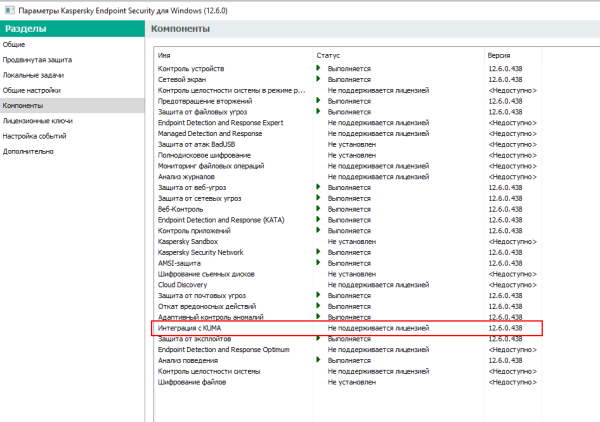Click green running icon for Анализ поведения
The image size is (600, 422).
pos(318,360)
